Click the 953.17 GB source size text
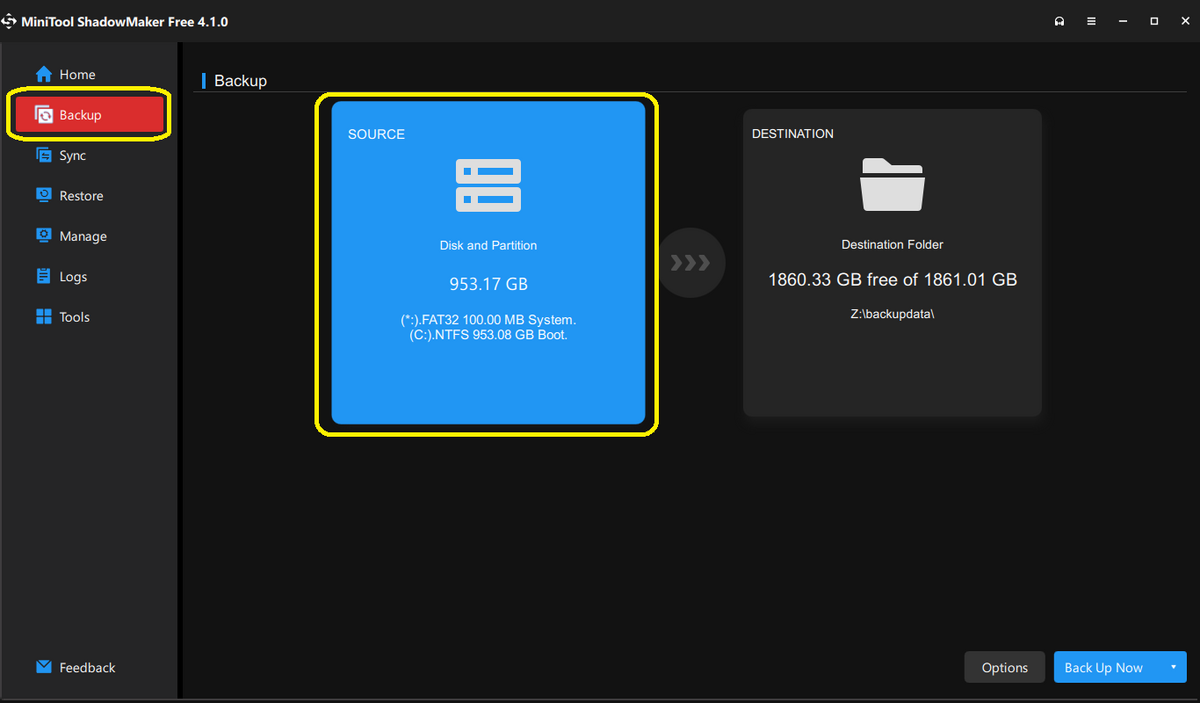 click(x=488, y=284)
